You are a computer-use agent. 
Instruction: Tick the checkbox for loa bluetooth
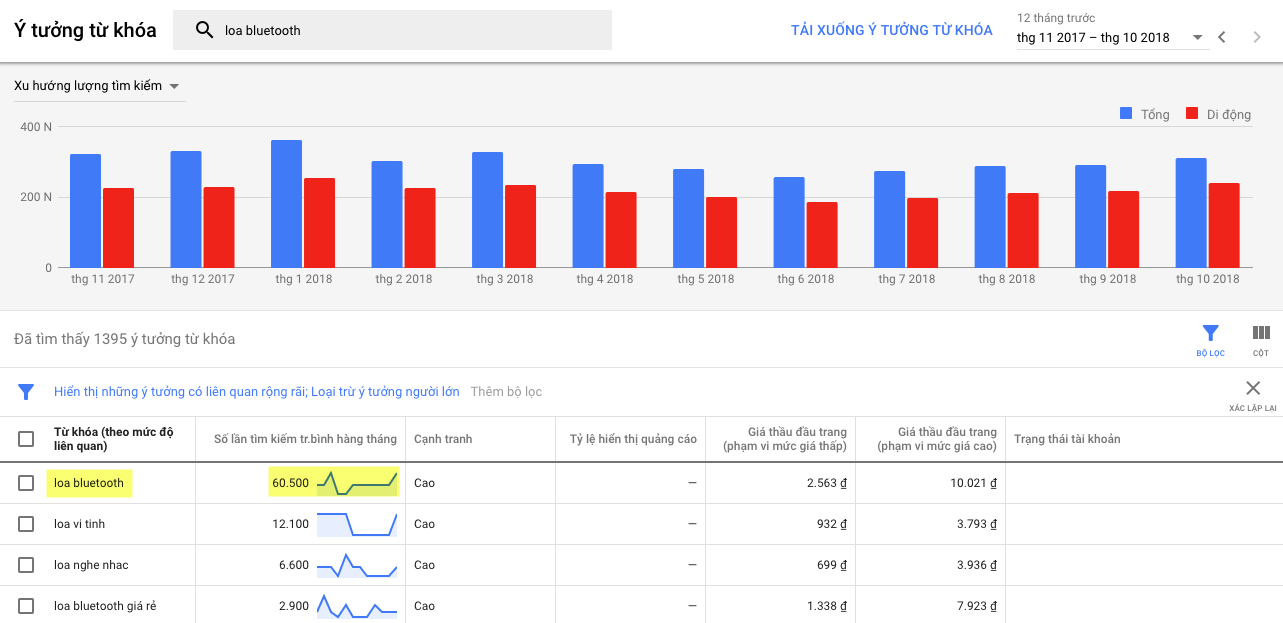click(26, 483)
